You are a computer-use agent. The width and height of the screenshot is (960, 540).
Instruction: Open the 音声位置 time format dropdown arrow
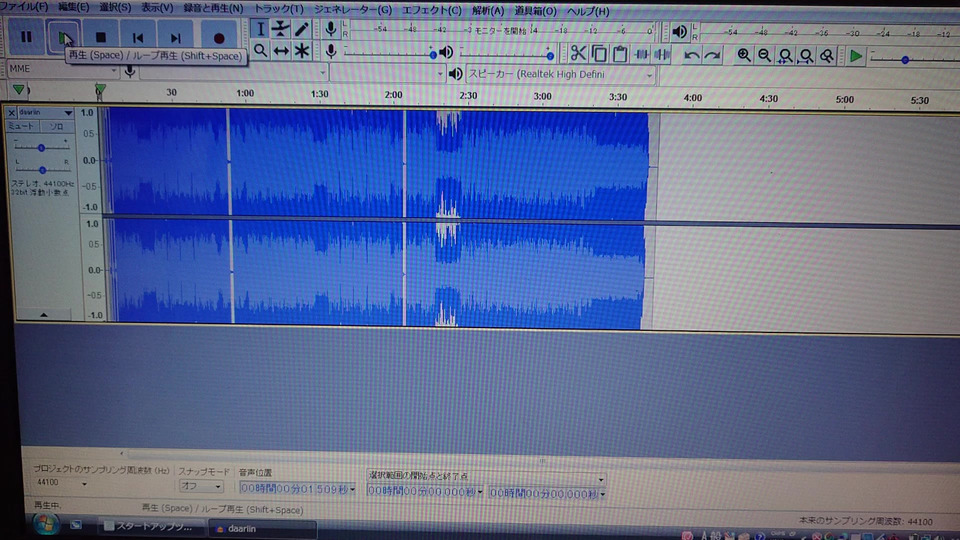353,489
